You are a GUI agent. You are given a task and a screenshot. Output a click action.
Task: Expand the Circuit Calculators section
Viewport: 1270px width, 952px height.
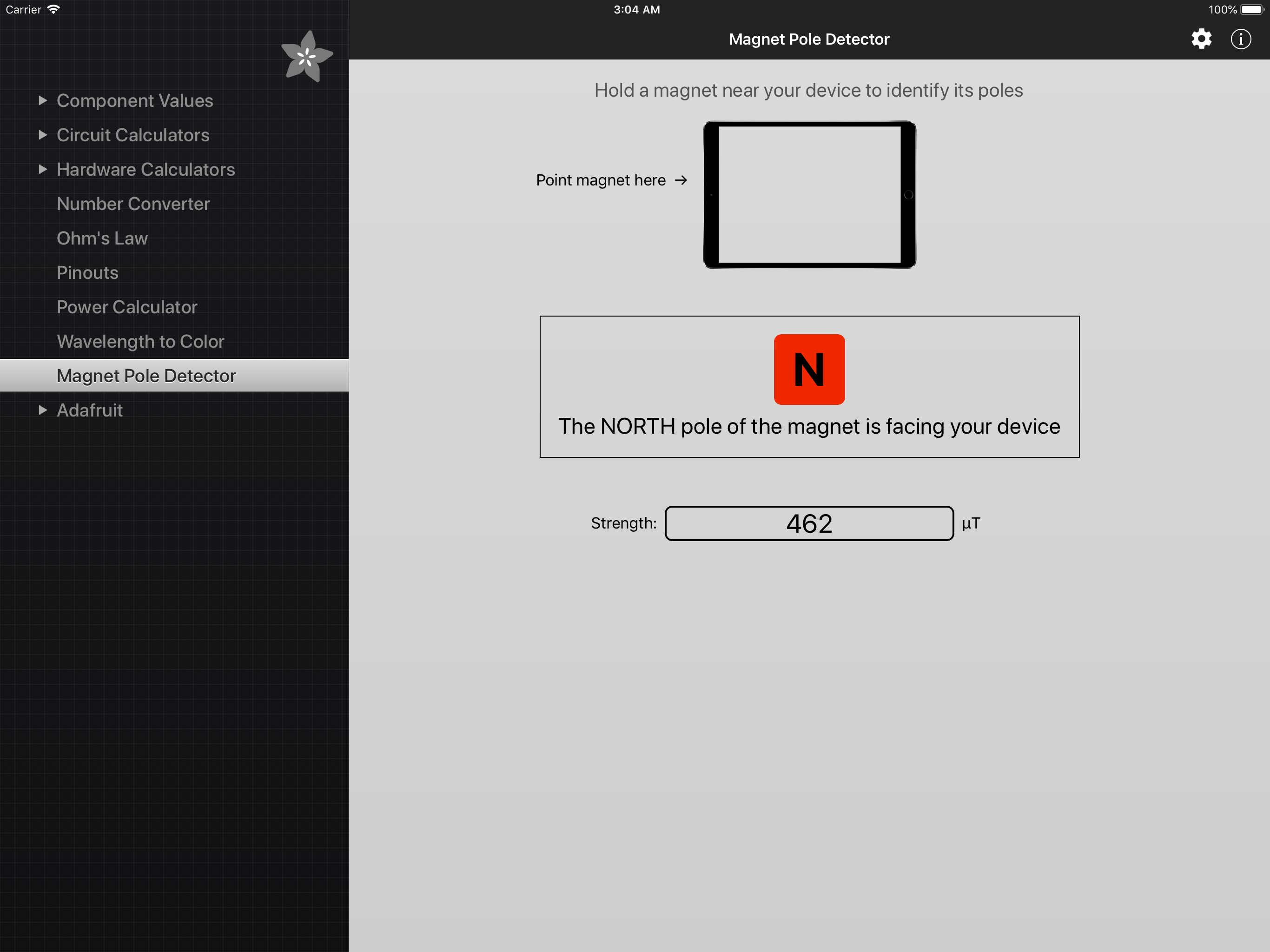click(x=42, y=135)
